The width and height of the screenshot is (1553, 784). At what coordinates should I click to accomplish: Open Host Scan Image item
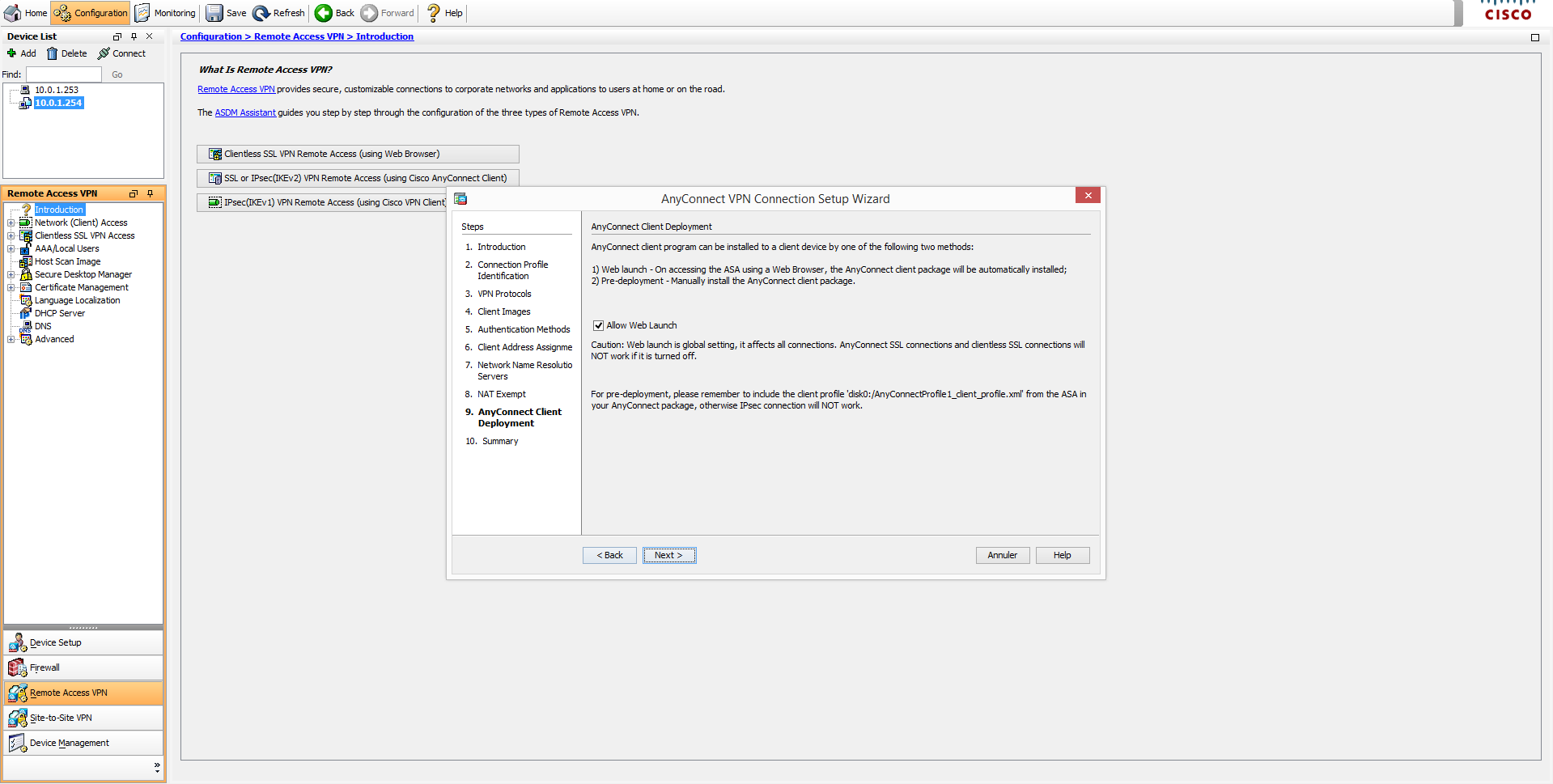pos(68,261)
